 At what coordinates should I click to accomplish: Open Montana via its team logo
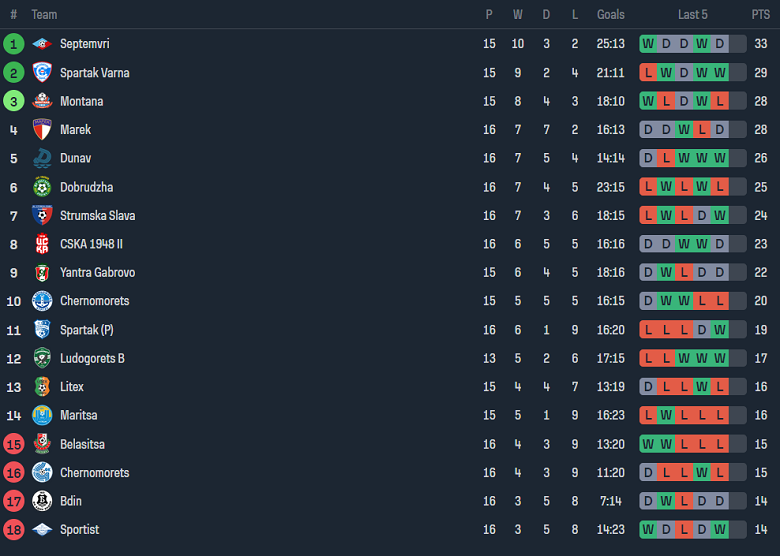(41, 101)
